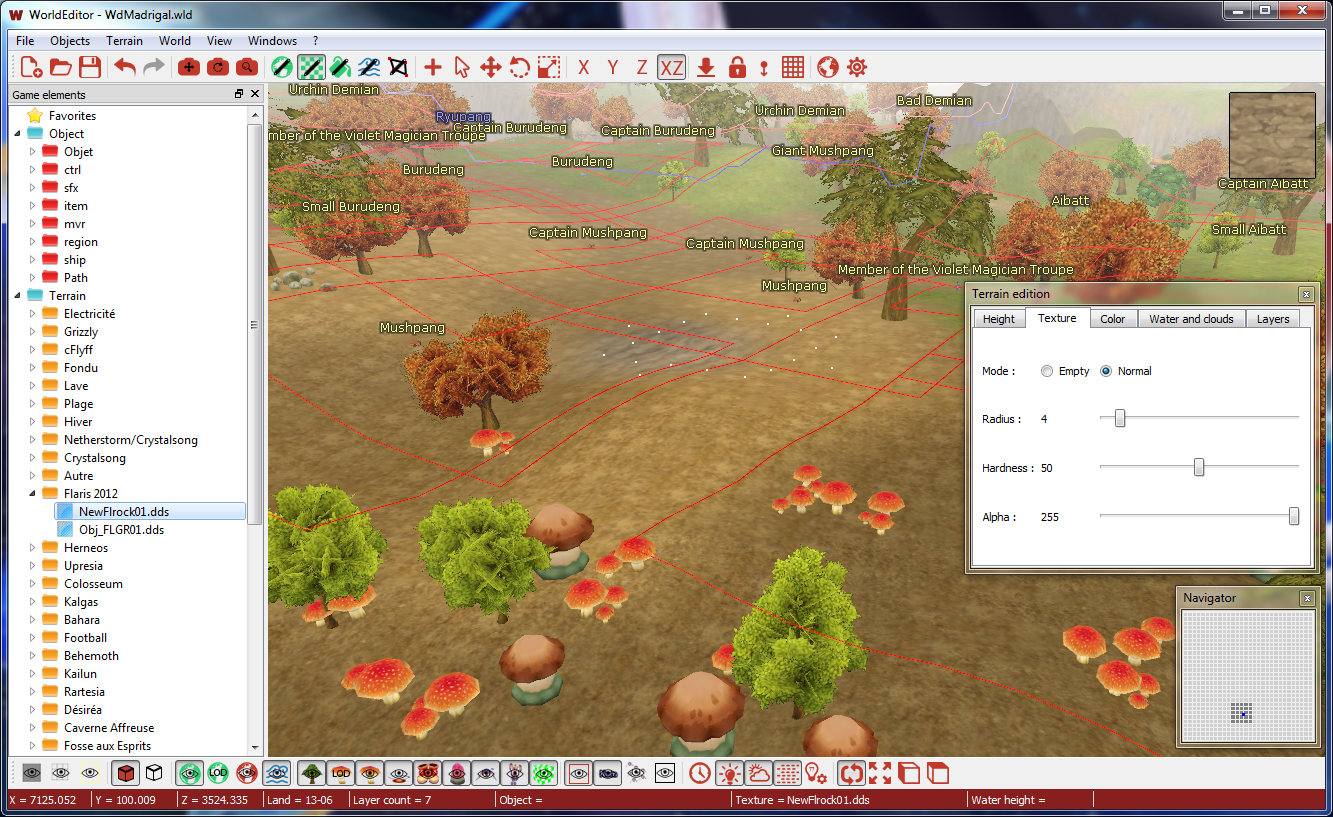
Task: Click the red padlock icon
Action: coord(737,67)
